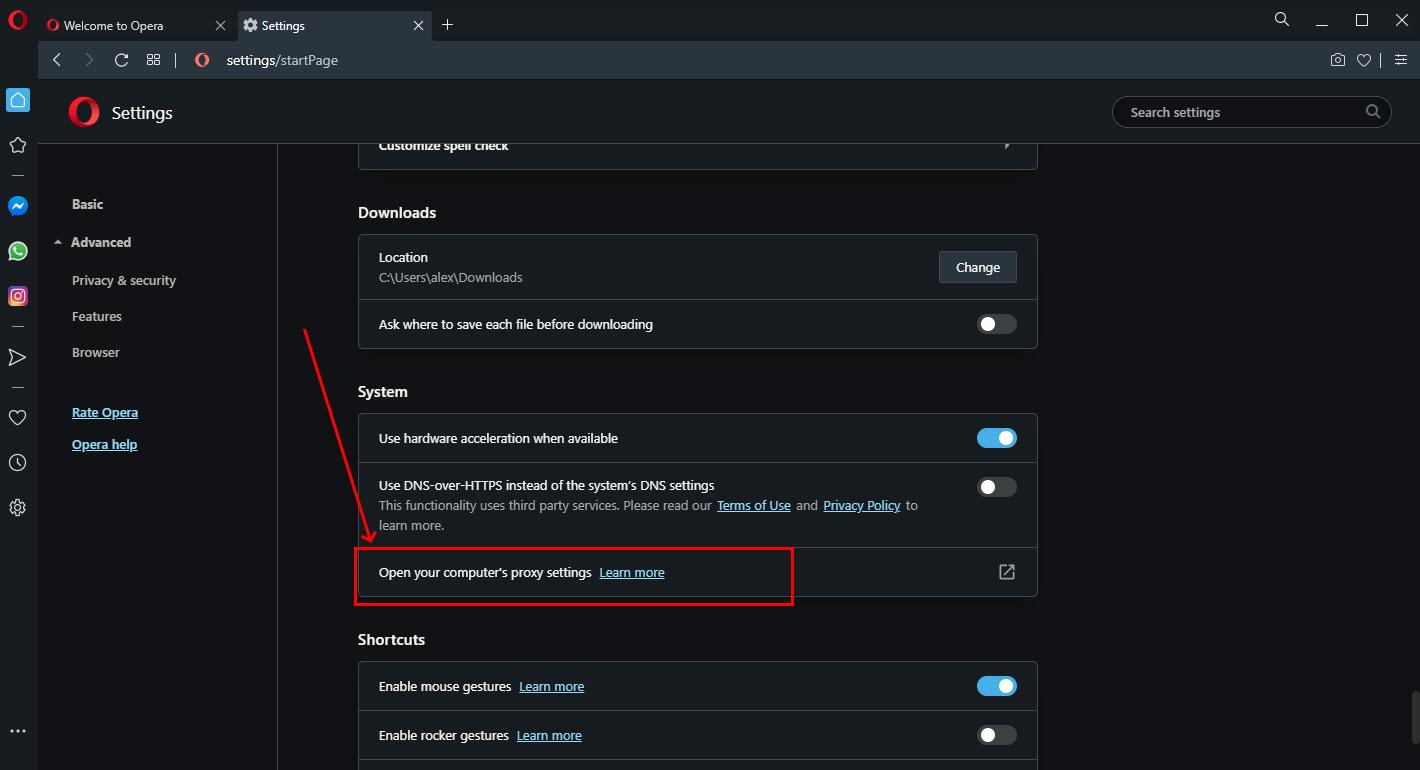This screenshot has height=770, width=1420.
Task: Turn on rocker gestures
Action: 996,735
